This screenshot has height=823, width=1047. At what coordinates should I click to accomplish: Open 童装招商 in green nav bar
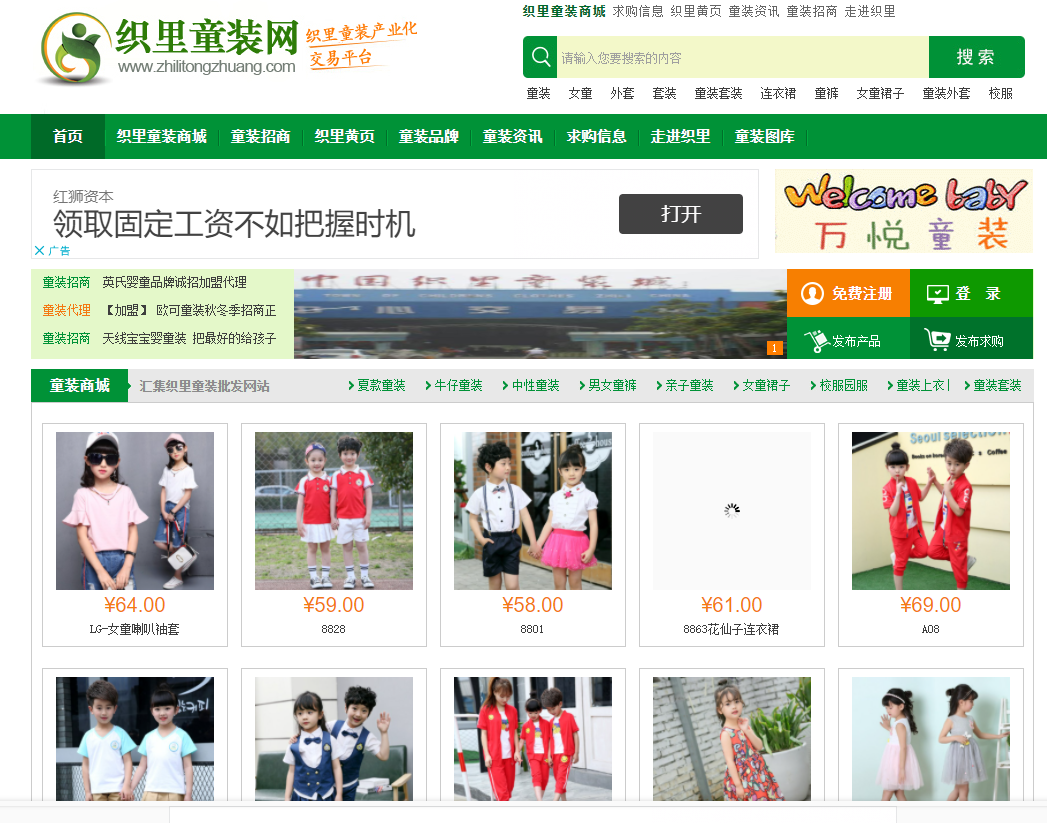click(260, 136)
